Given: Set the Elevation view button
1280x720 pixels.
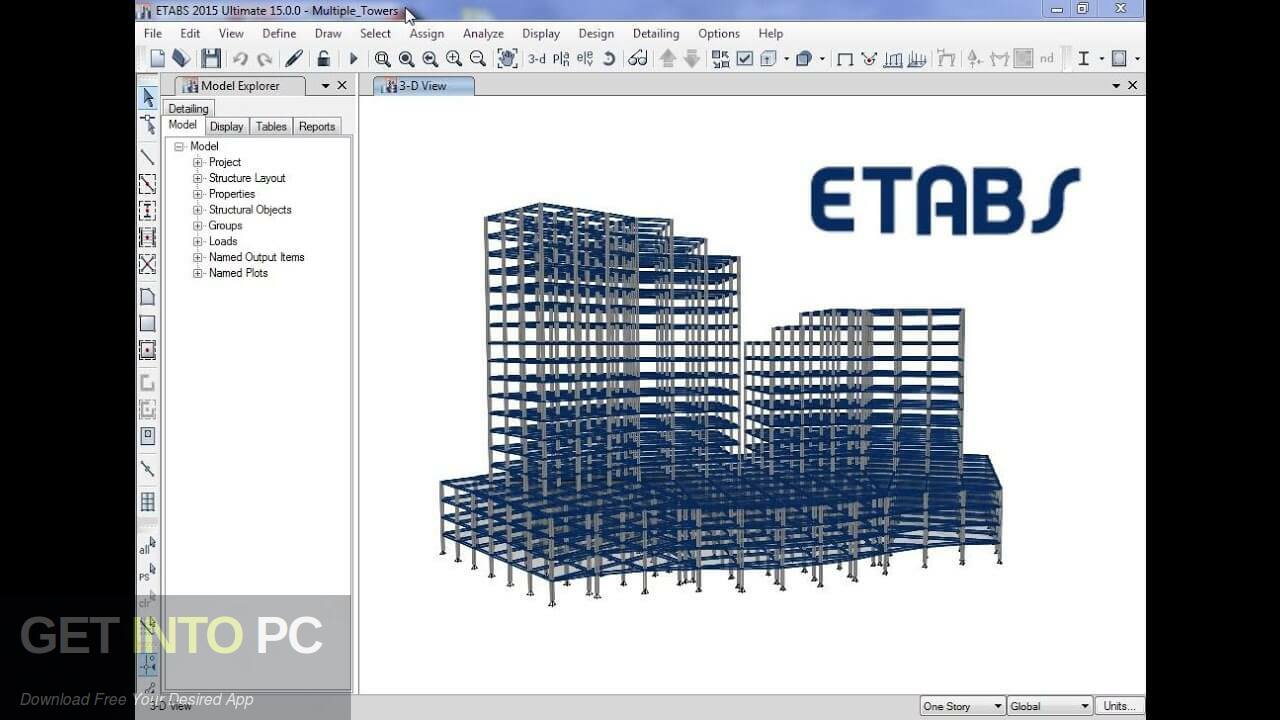Looking at the screenshot, I should click(585, 59).
